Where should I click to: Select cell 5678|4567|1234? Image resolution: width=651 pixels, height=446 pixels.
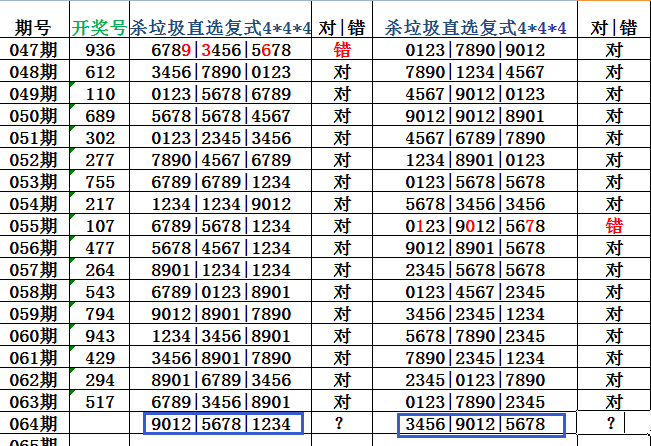point(221,248)
